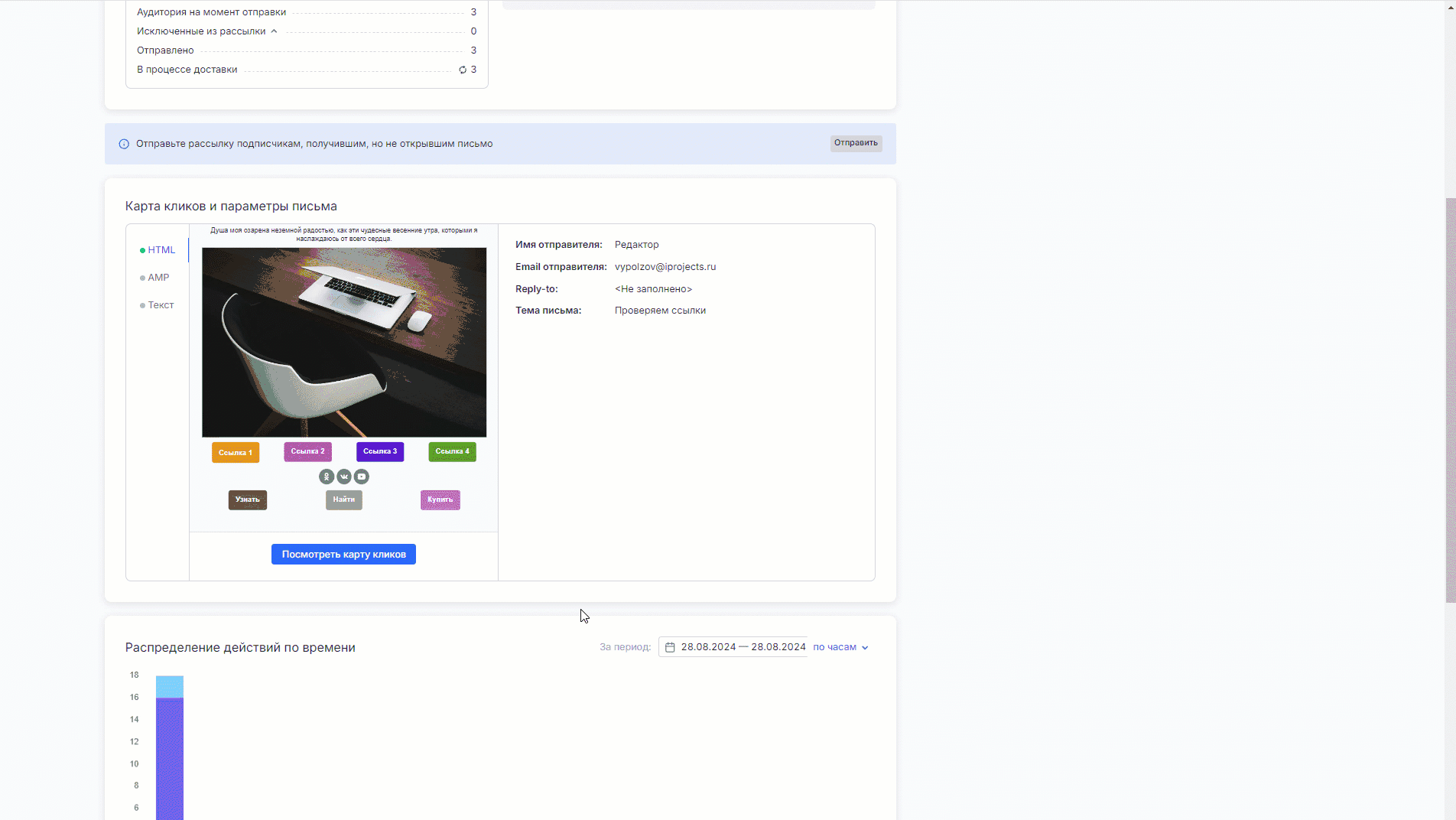Open the "по часам" grouping dropdown
The width and height of the screenshot is (1456, 820).
(x=840, y=647)
